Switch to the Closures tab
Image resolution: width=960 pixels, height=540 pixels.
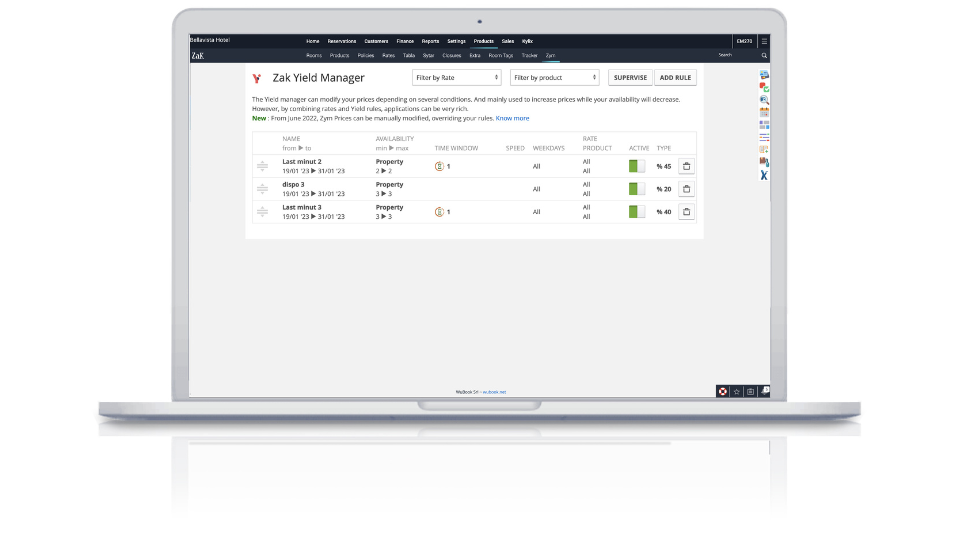452,56
